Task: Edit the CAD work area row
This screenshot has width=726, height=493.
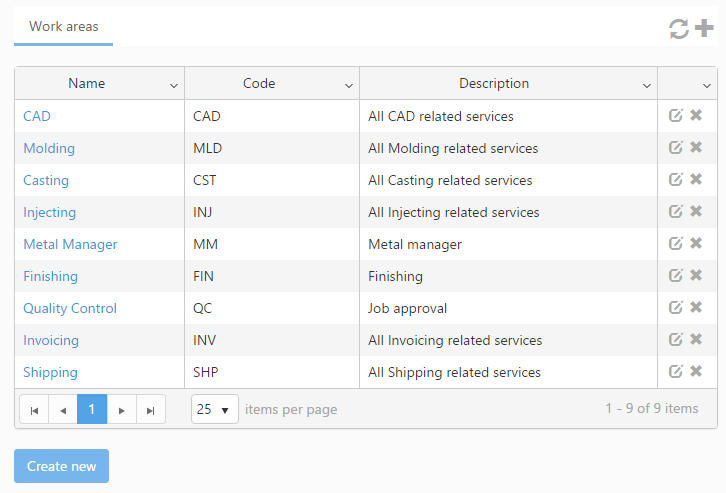Action: click(676, 116)
